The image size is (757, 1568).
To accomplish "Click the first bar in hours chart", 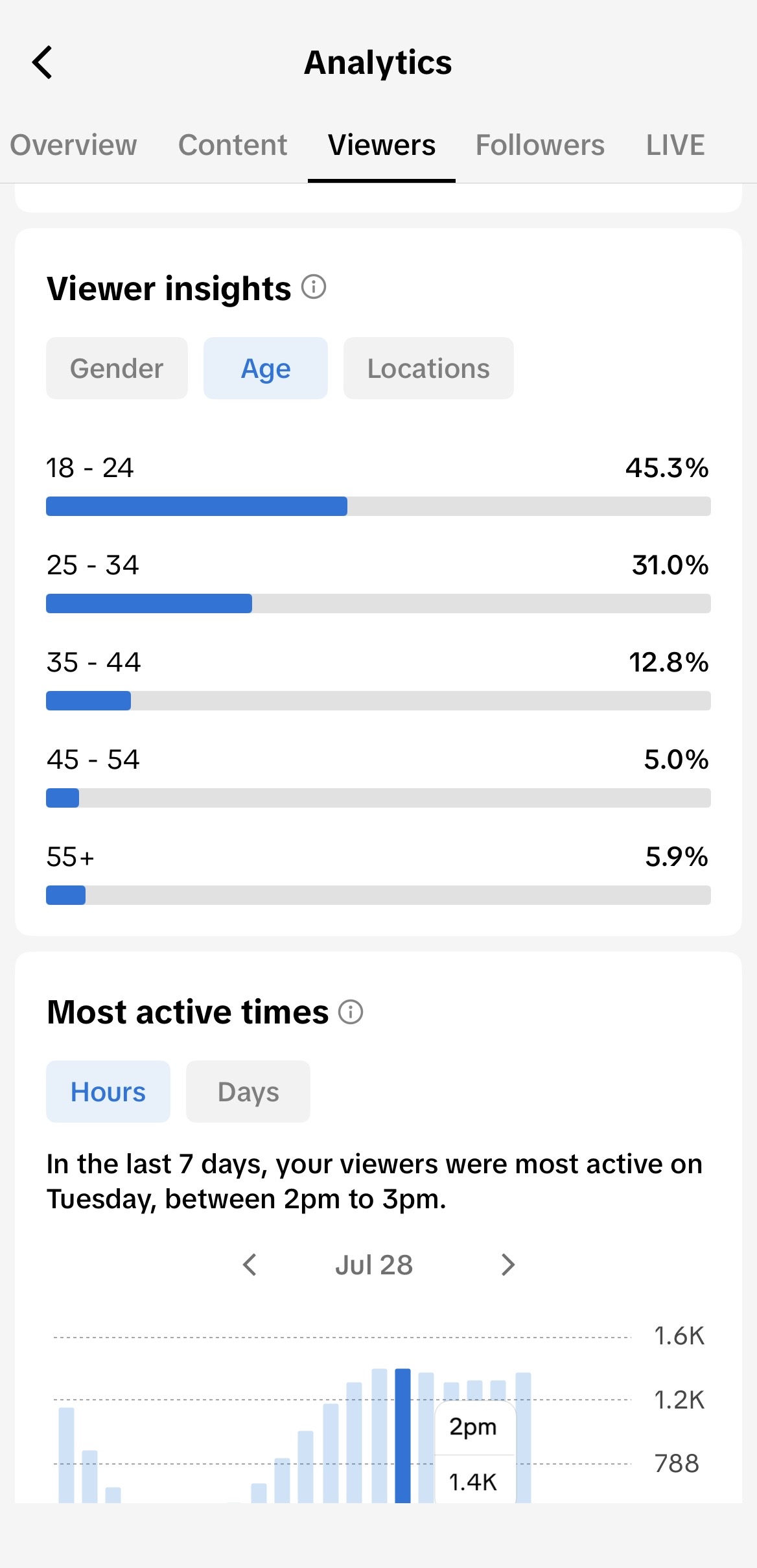I will coord(66,1455).
